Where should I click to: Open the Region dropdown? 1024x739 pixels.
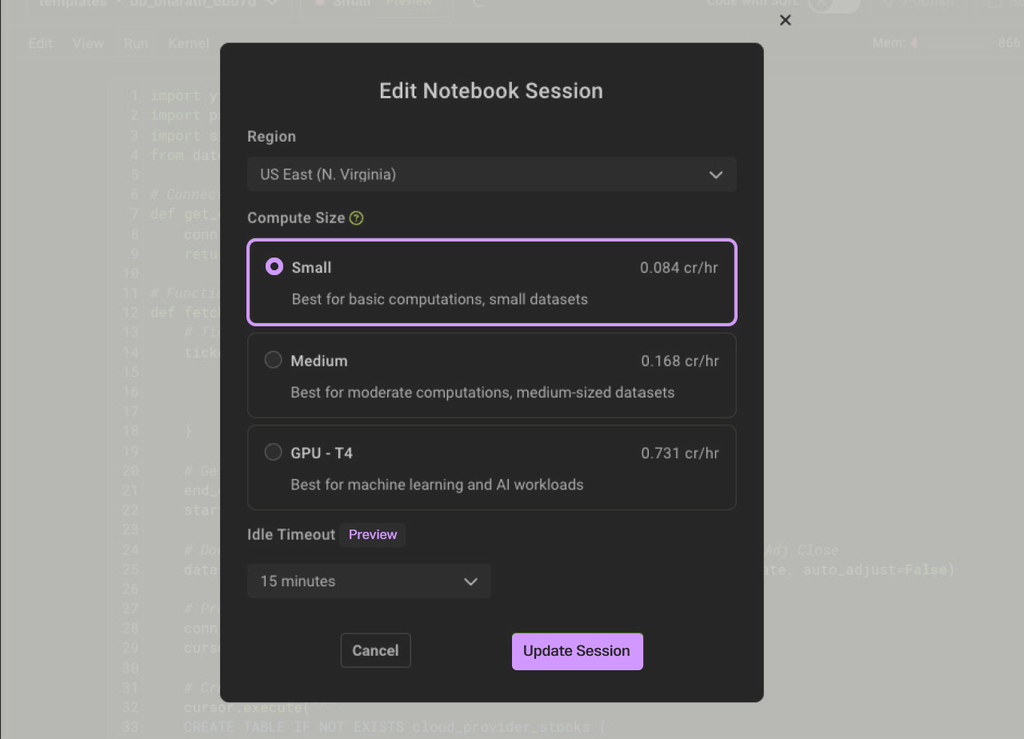(x=491, y=174)
